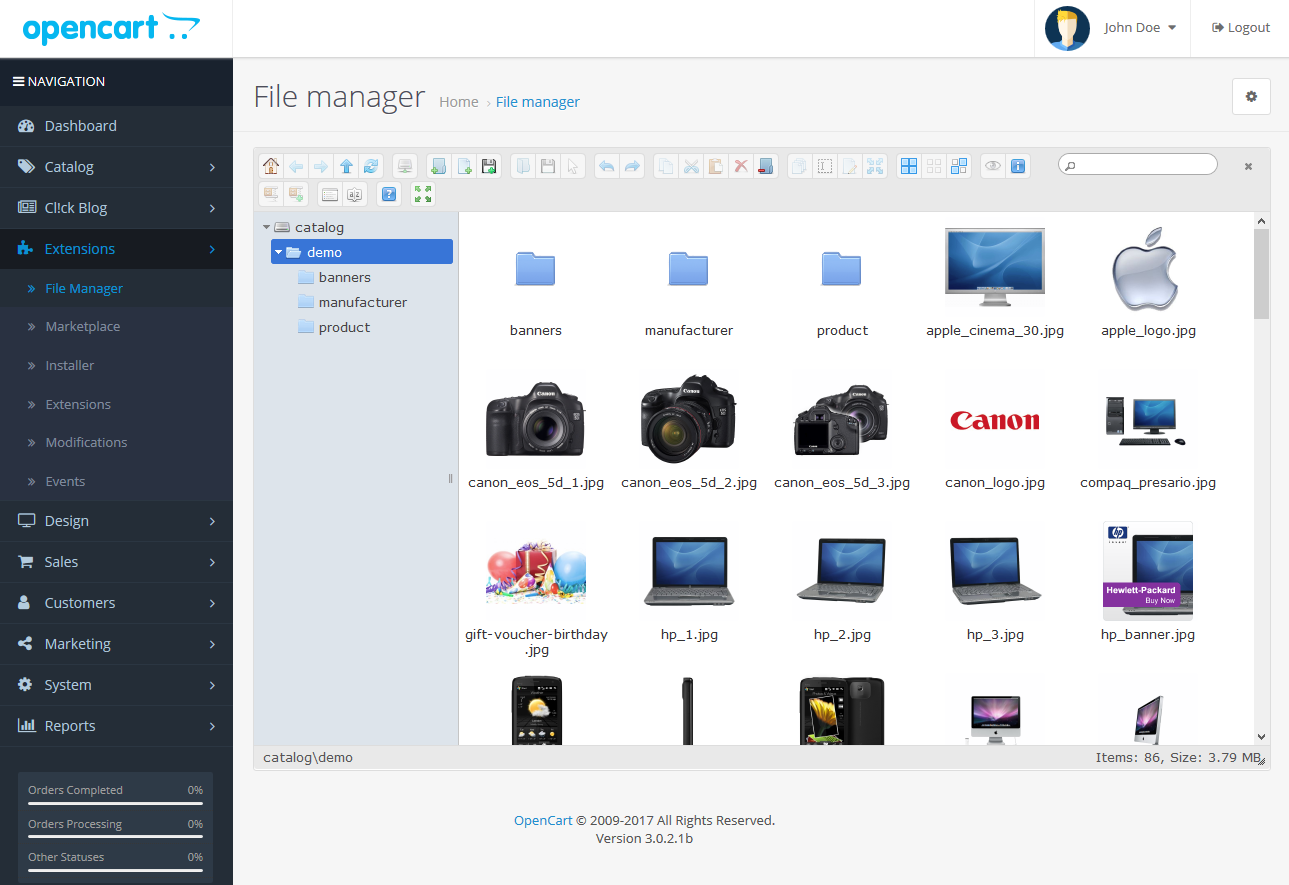Click the clipboard paste icon
The height and width of the screenshot is (885, 1289).
[716, 166]
